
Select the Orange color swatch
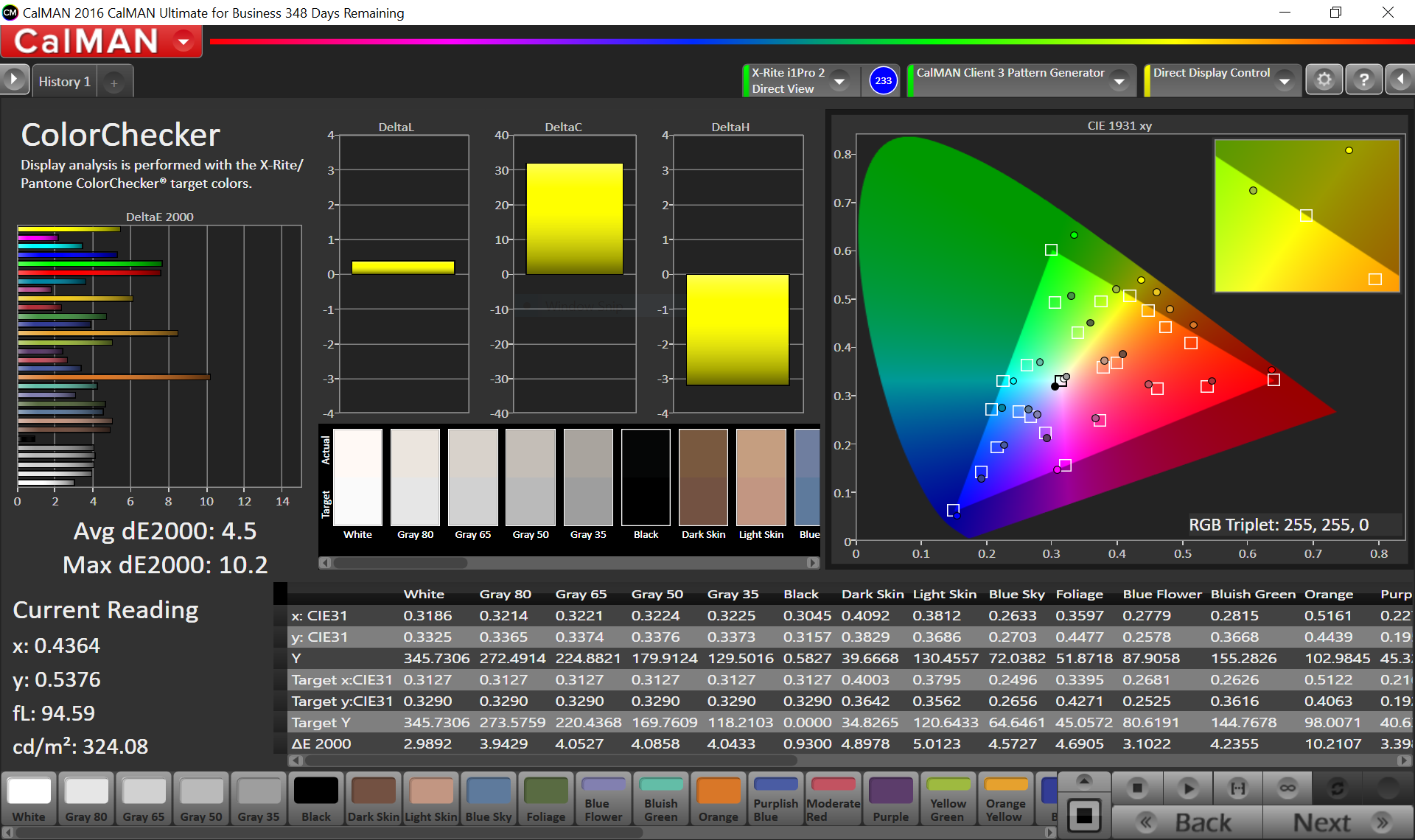(x=719, y=799)
